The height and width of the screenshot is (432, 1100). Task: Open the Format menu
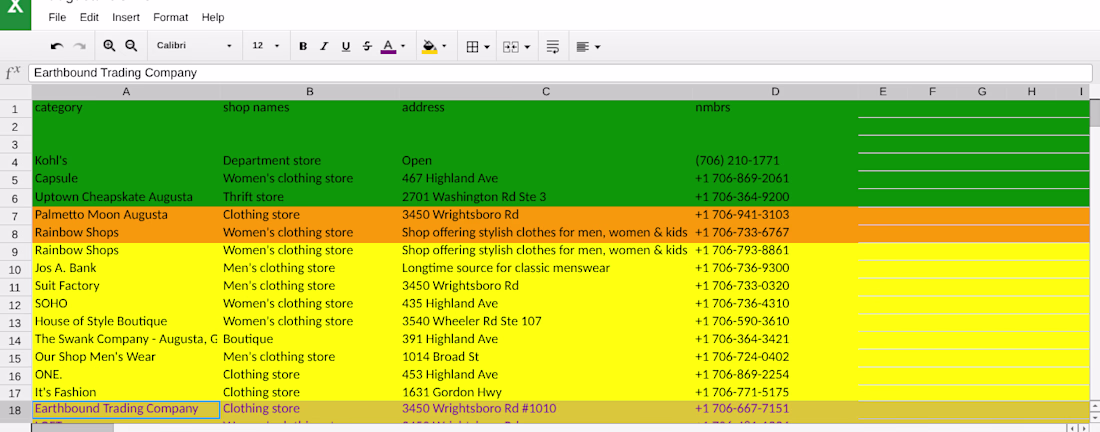tap(170, 18)
